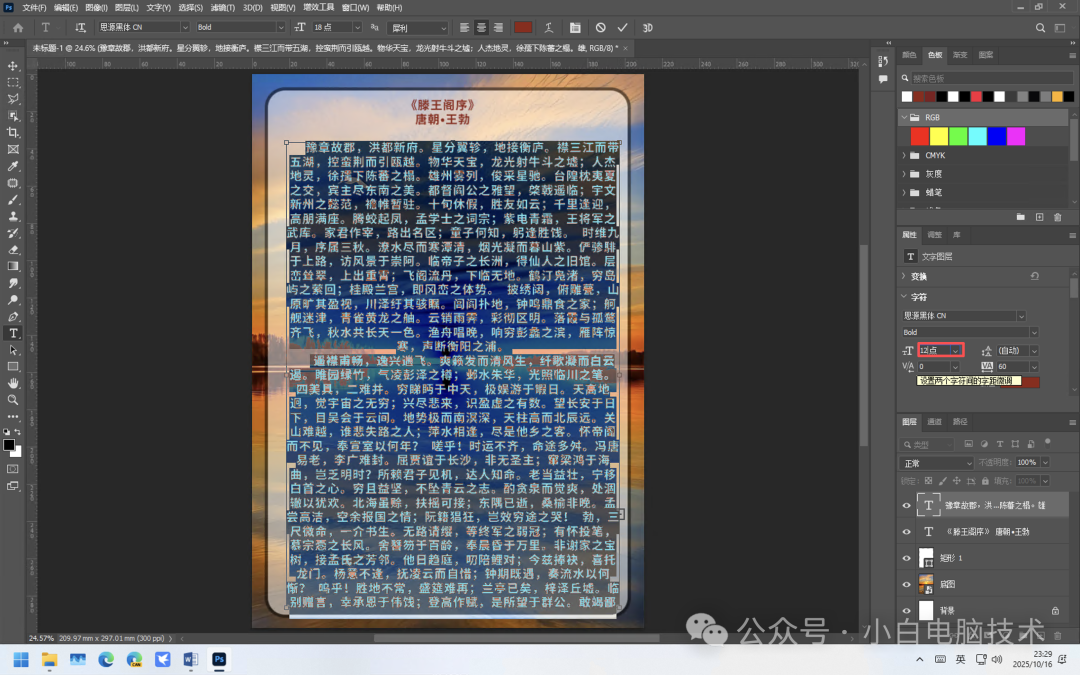This screenshot has height=675, width=1080.
Task: Expand the 变换 section in Properties
Action: point(904,276)
